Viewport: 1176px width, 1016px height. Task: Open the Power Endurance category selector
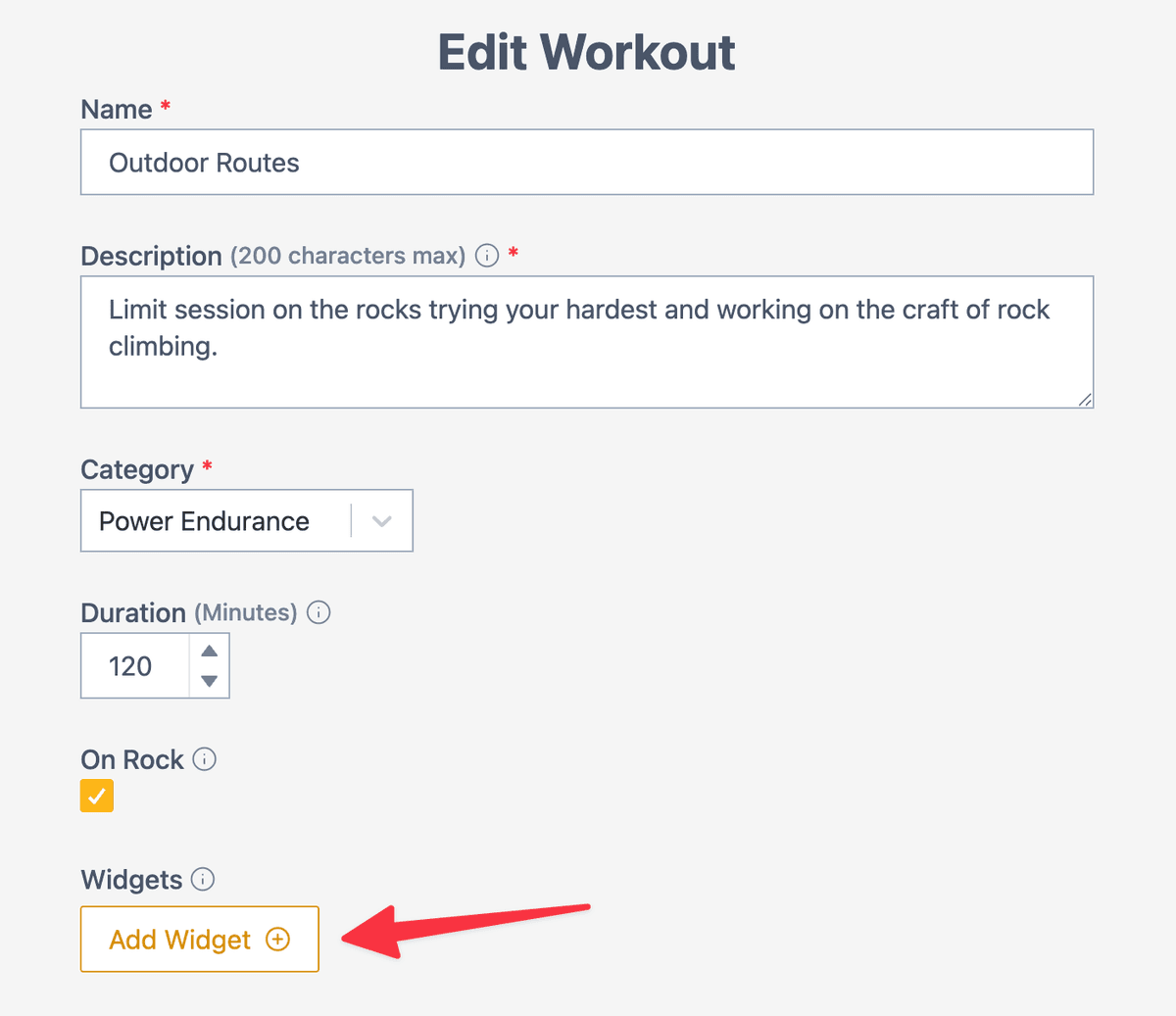(x=247, y=520)
